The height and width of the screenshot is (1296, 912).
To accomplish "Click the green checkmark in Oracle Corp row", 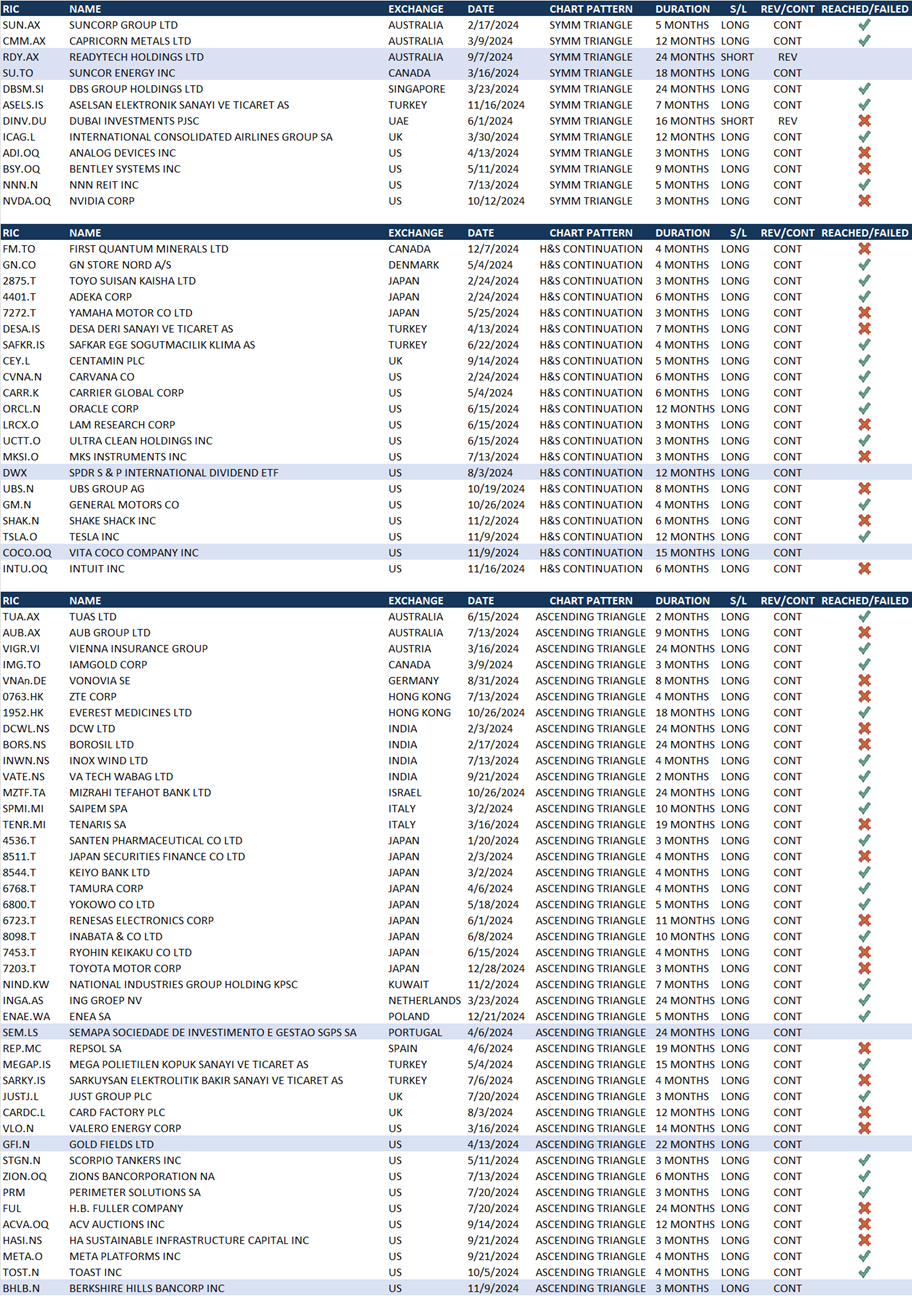I will pyautogui.click(x=864, y=409).
